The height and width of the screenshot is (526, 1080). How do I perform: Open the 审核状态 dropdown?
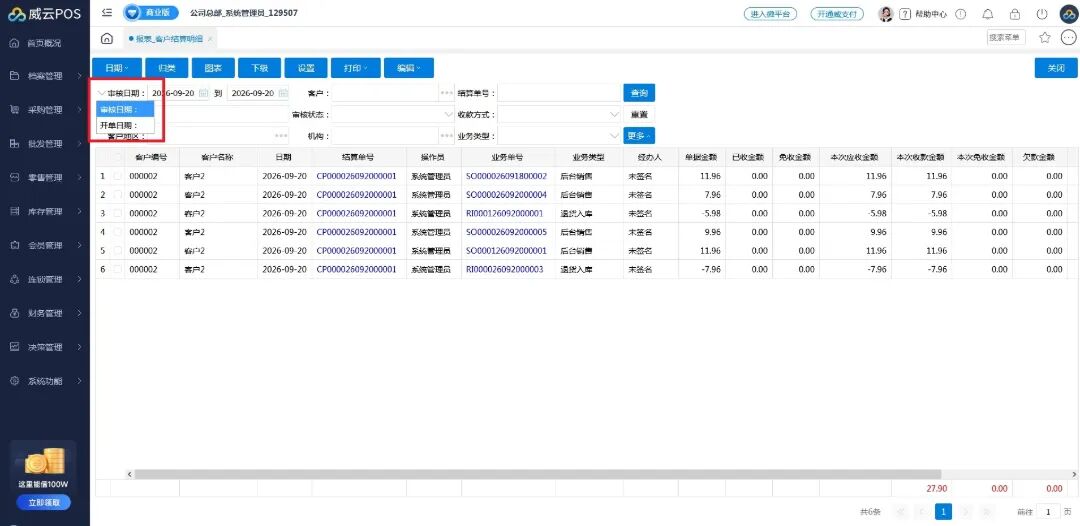click(x=393, y=115)
